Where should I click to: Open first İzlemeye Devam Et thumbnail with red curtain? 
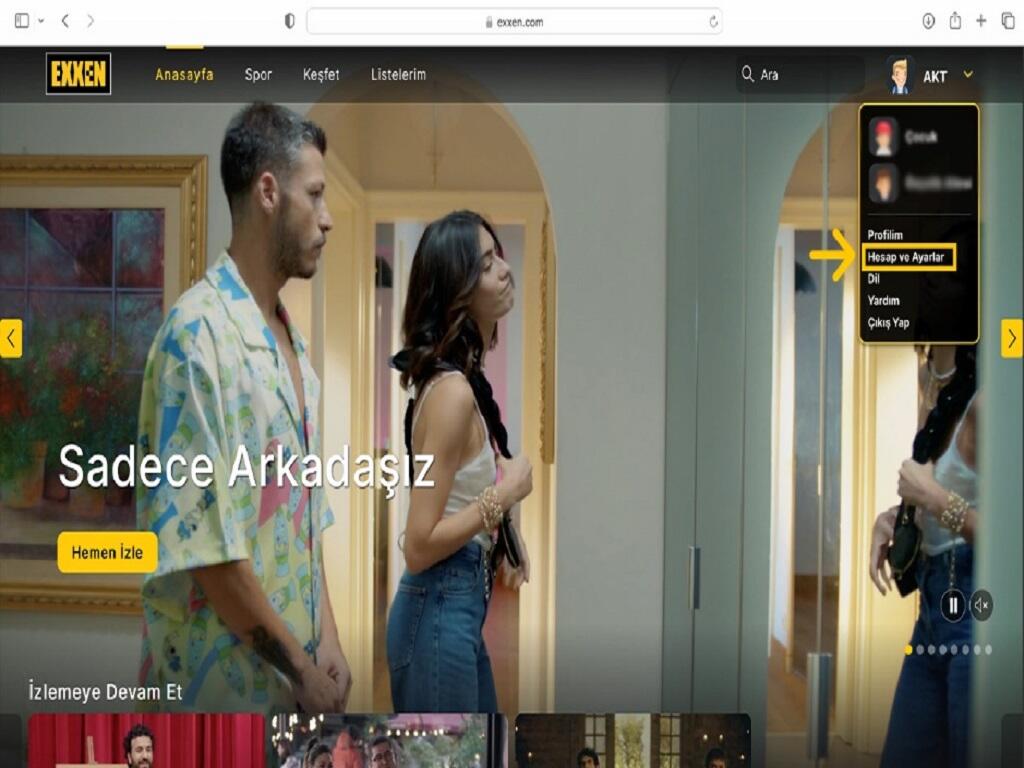click(x=147, y=741)
